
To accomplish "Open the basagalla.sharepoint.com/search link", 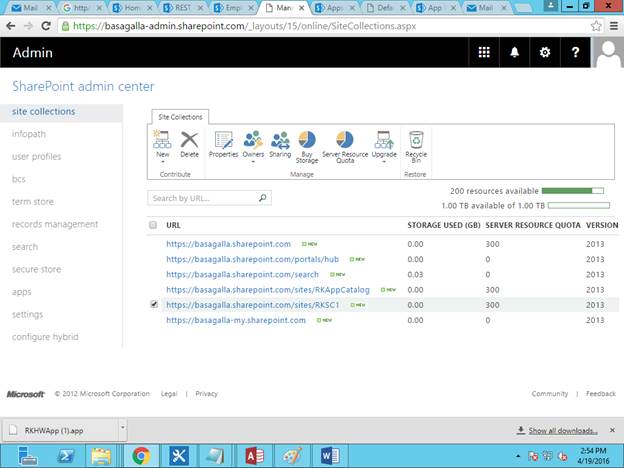I will pyautogui.click(x=242, y=274).
